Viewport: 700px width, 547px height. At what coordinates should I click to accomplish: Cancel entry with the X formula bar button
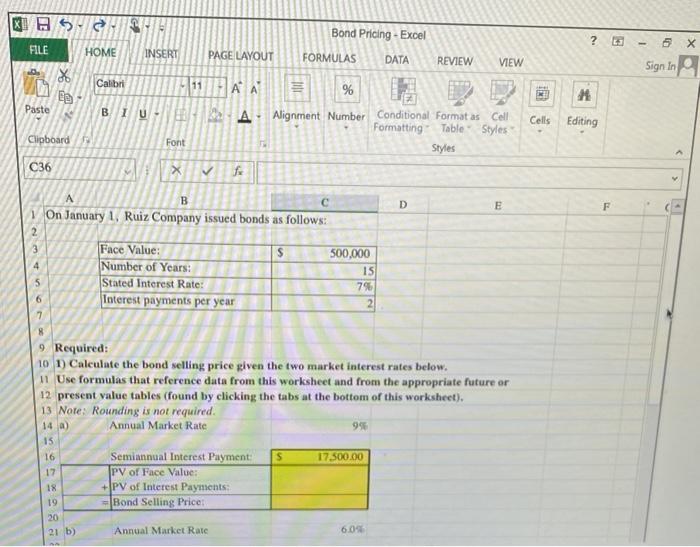click(x=176, y=170)
